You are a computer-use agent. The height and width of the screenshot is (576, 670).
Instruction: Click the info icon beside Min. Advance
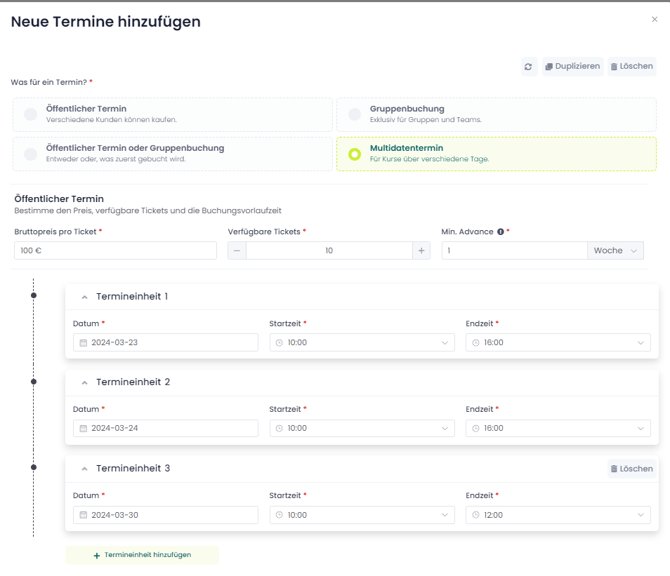click(500, 232)
